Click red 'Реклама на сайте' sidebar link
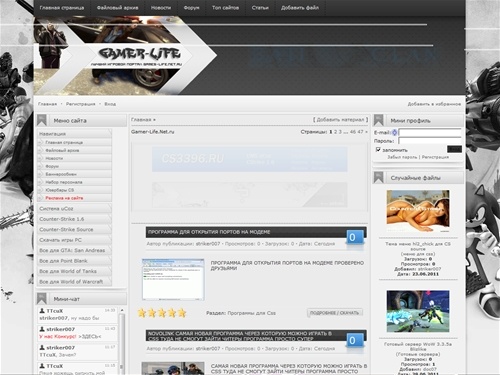500x375 pixels. 64,198
